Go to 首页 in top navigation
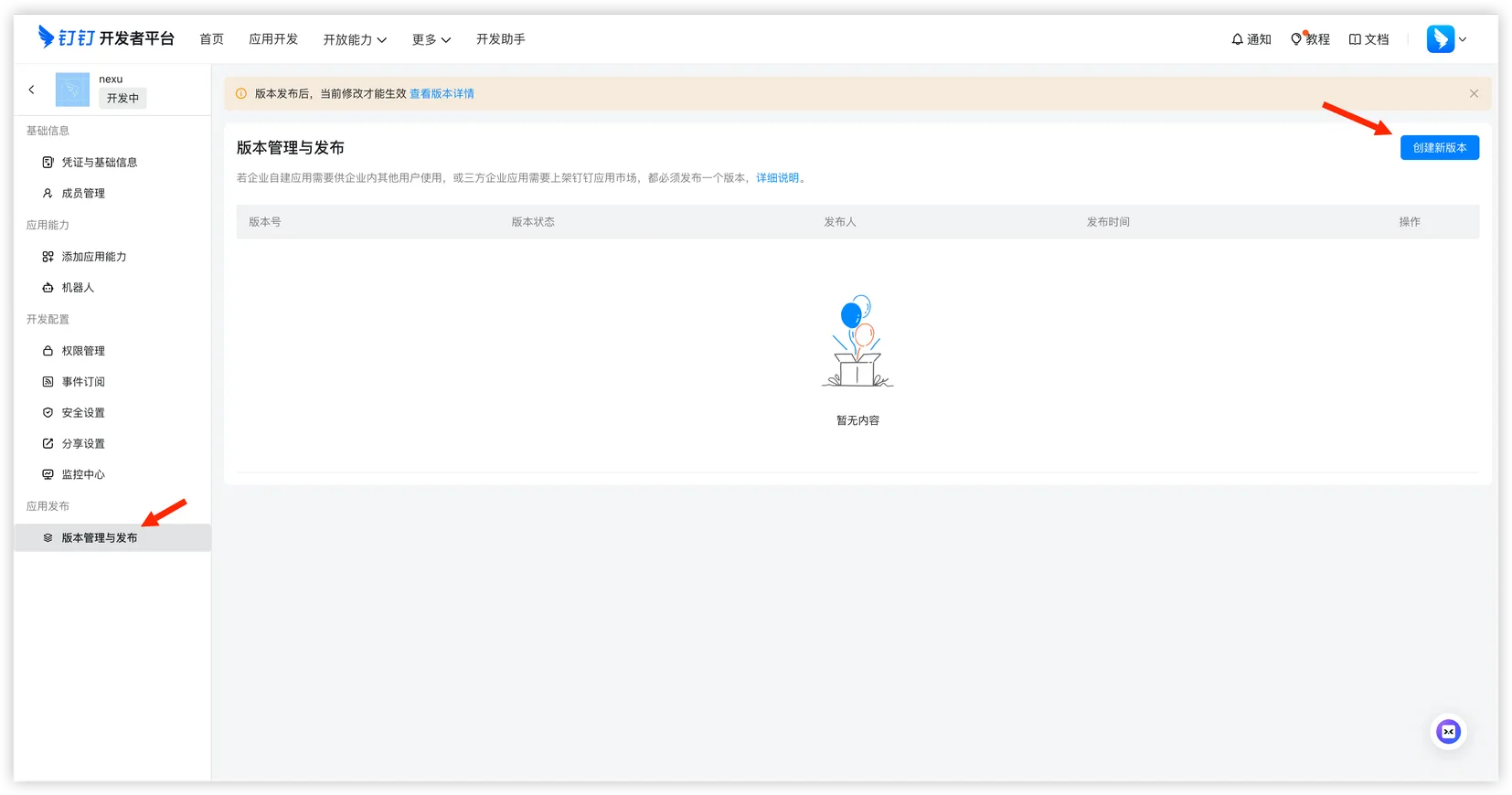The width and height of the screenshot is (1512, 795). point(211,39)
